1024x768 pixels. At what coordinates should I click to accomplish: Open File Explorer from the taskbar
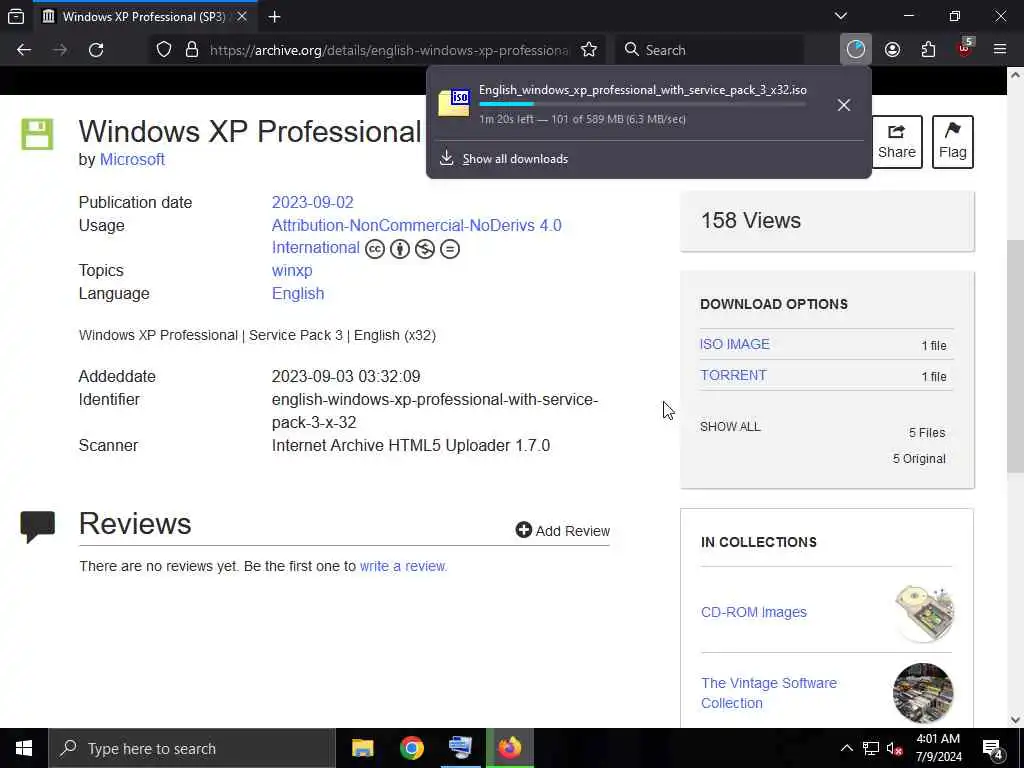pyautogui.click(x=362, y=748)
